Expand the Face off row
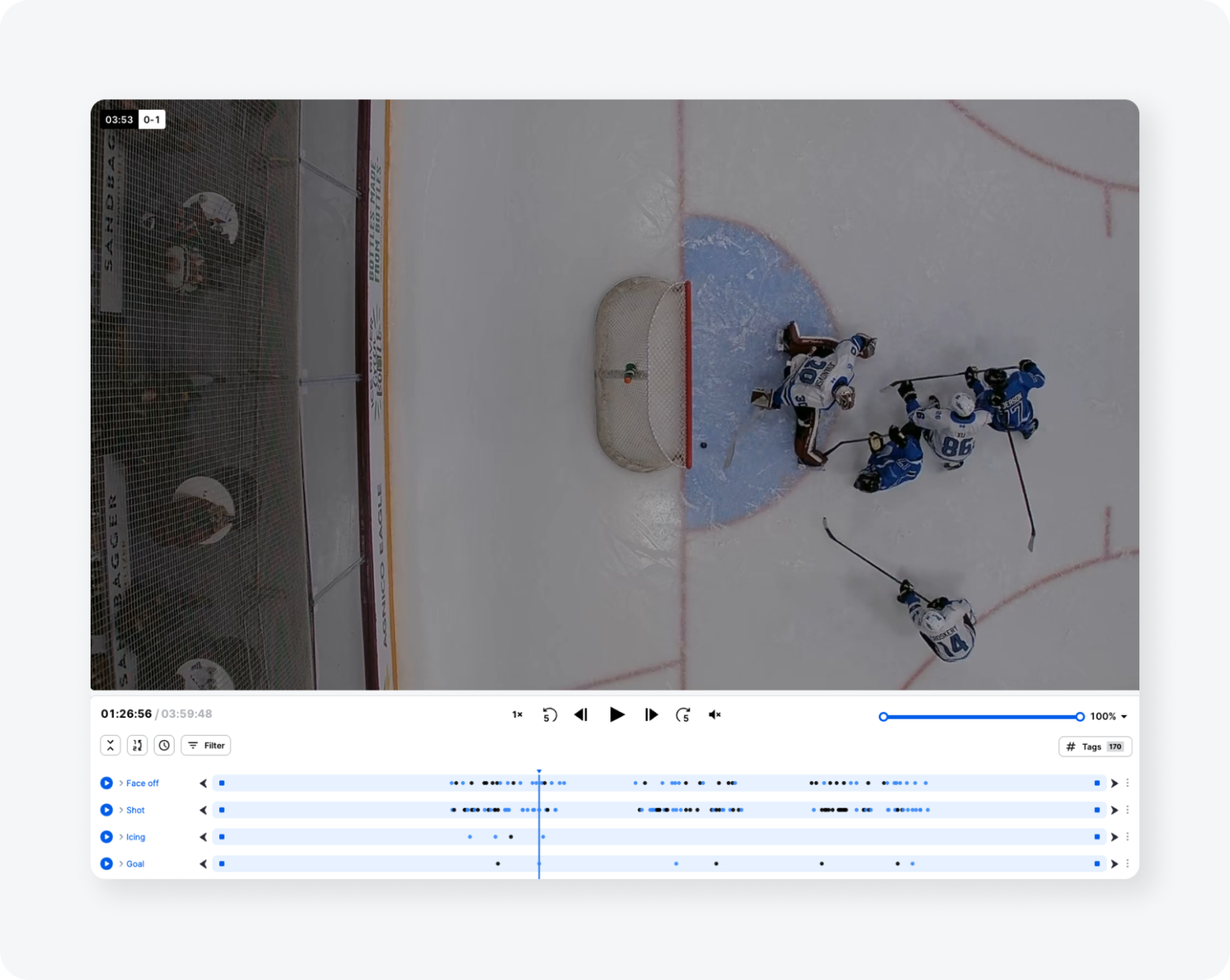1230x980 pixels. (x=121, y=783)
